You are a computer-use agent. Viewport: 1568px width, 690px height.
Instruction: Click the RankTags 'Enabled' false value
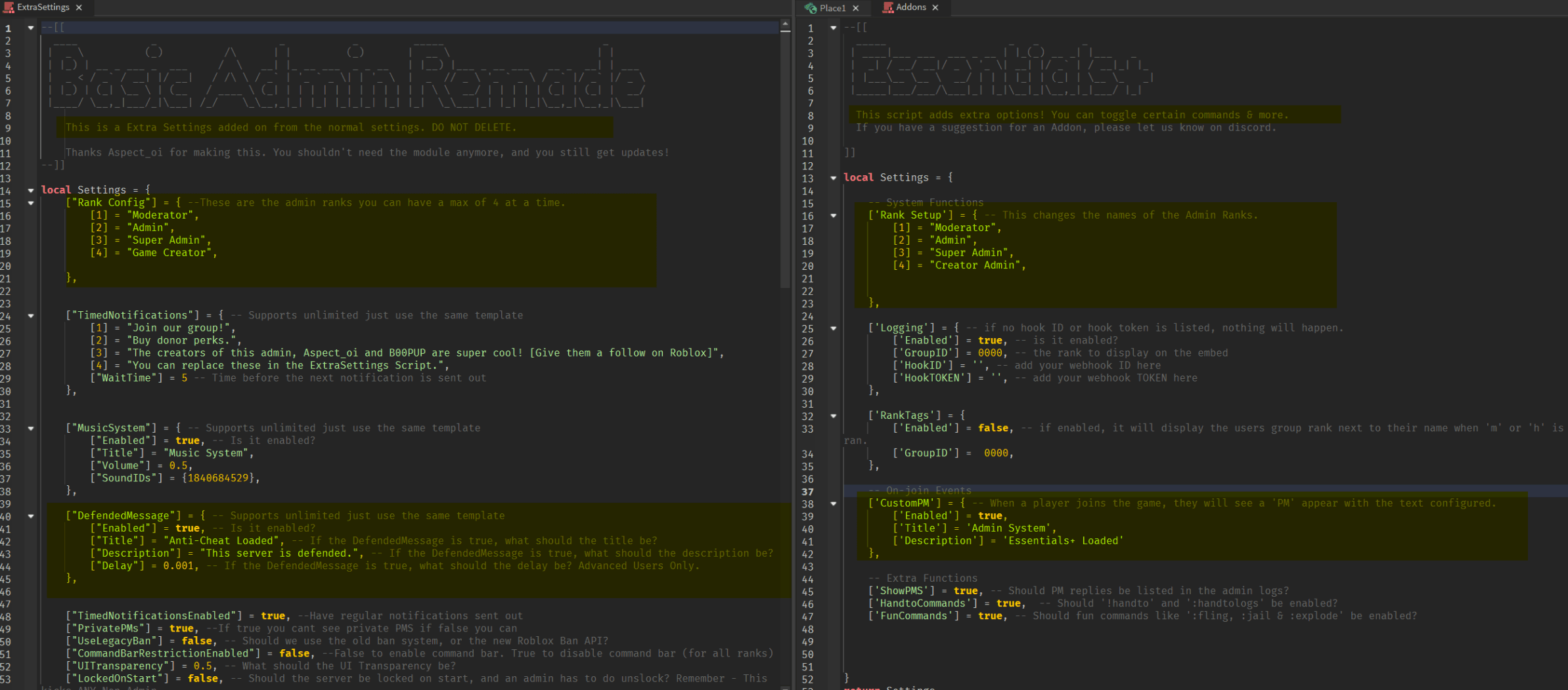coord(993,428)
